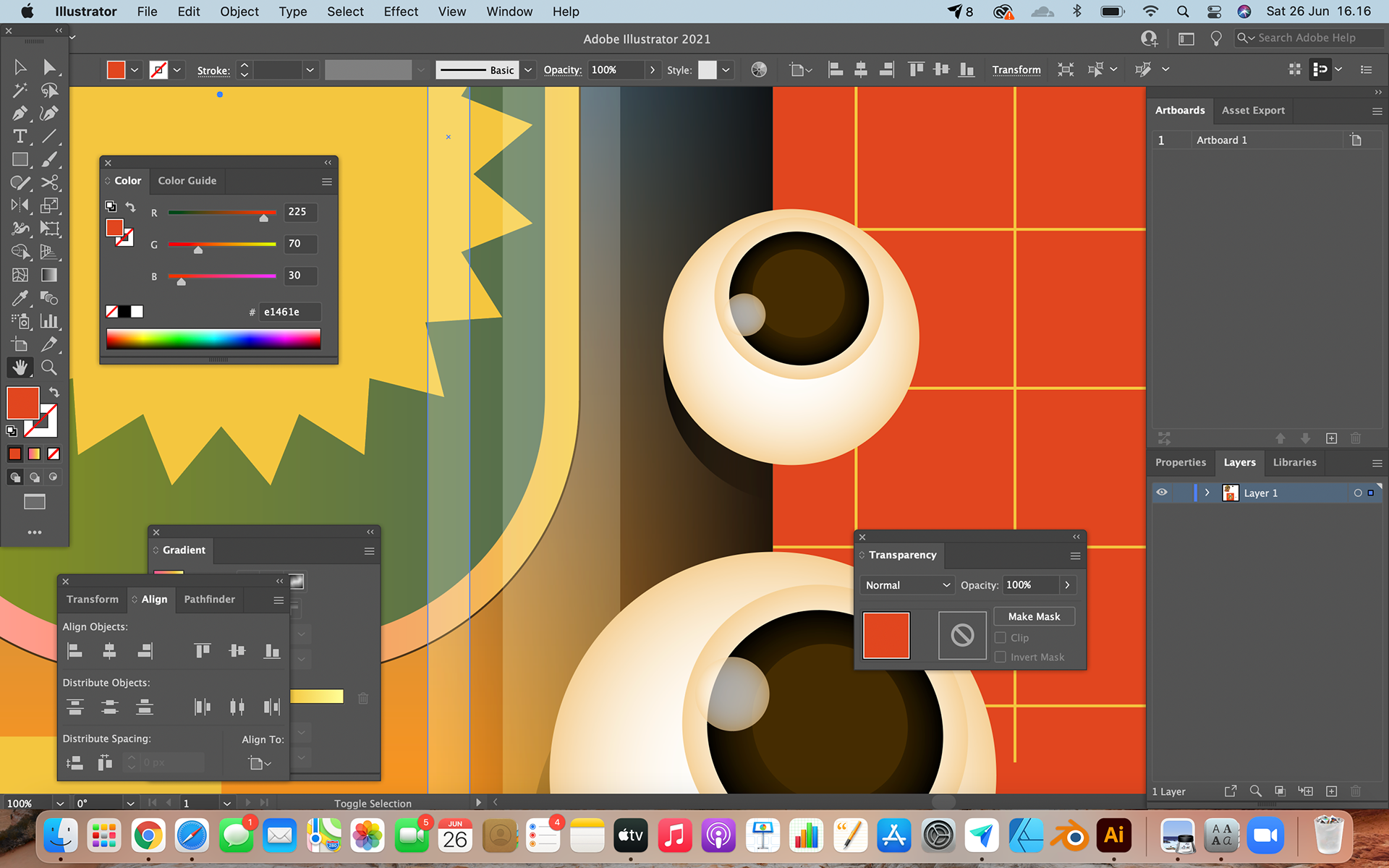Screen dimensions: 1389x868
Task: Select the Scissors tool
Action: click(49, 182)
